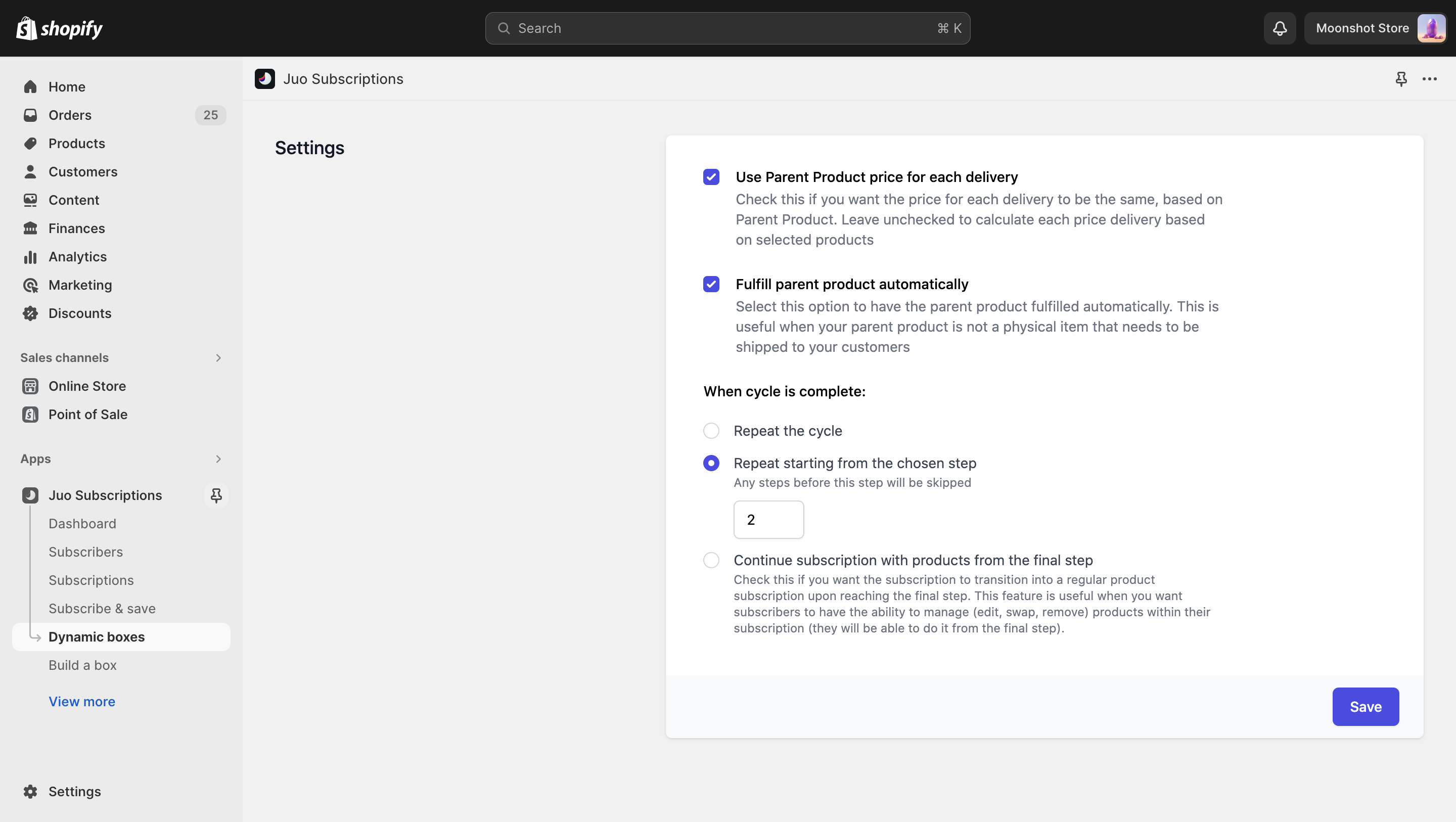The width and height of the screenshot is (1456, 822).
Task: Unpin Juo Subscriptions in the sidebar
Action: [x=216, y=495]
